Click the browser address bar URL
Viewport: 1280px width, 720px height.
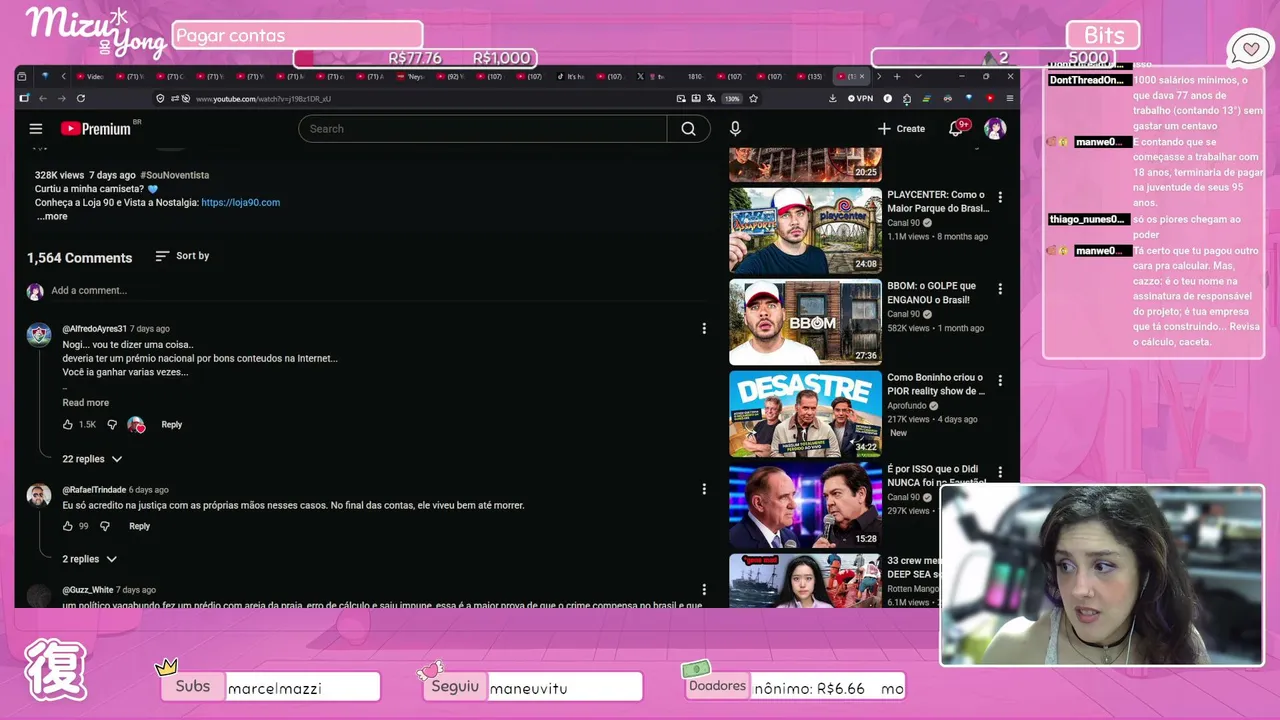pos(263,99)
